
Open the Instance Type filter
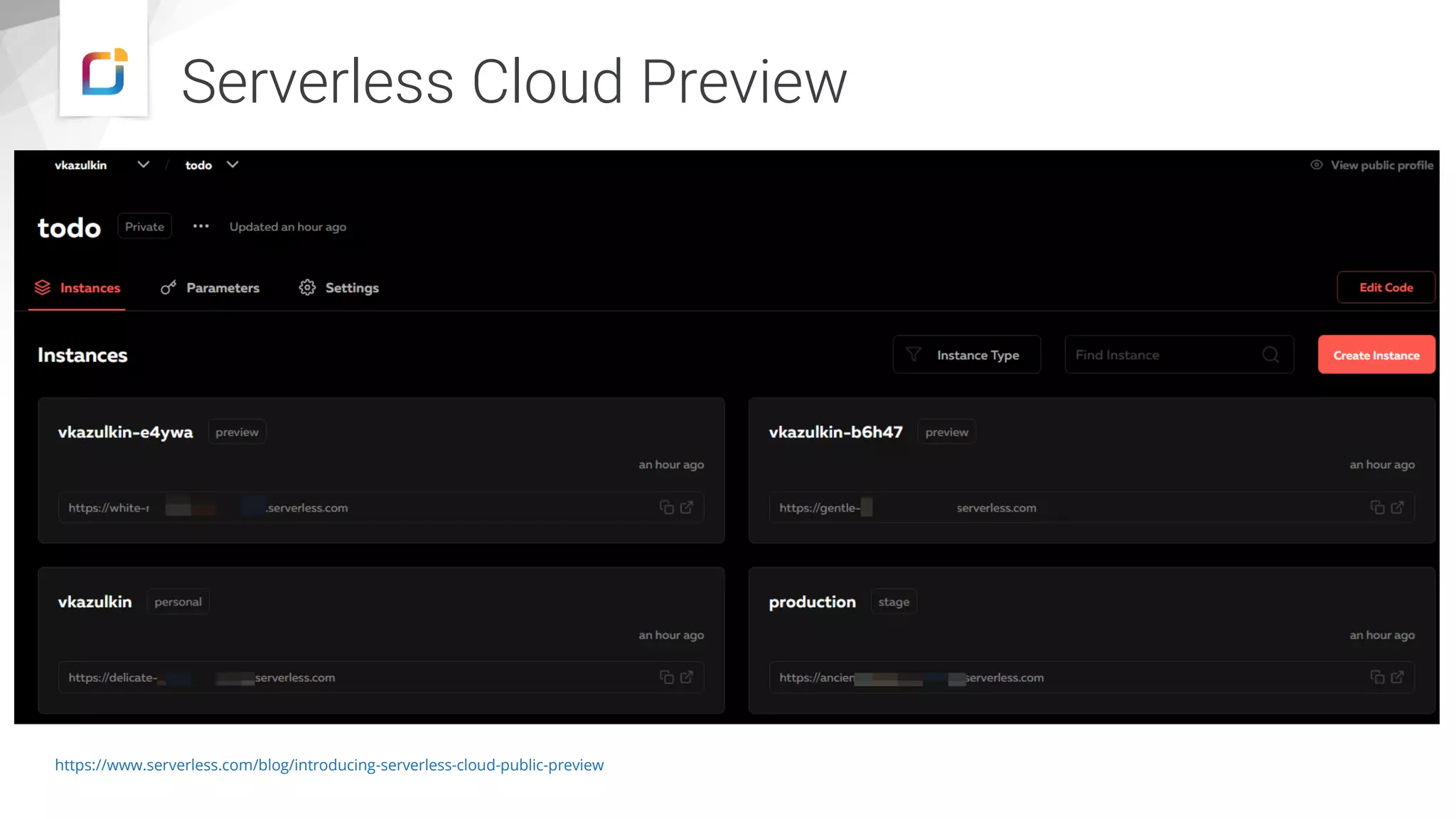click(966, 355)
